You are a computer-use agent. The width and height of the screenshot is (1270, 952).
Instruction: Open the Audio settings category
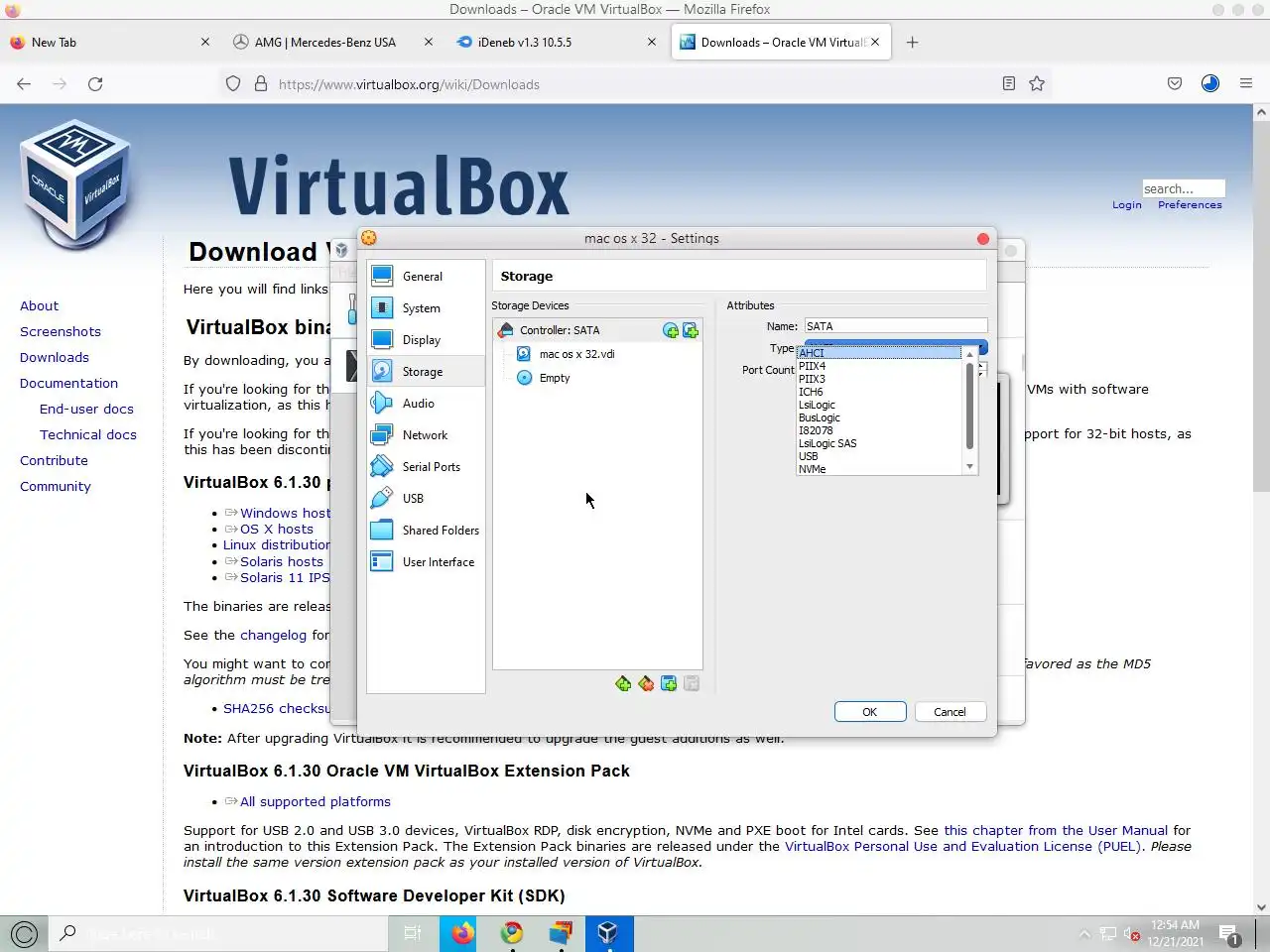coord(426,404)
